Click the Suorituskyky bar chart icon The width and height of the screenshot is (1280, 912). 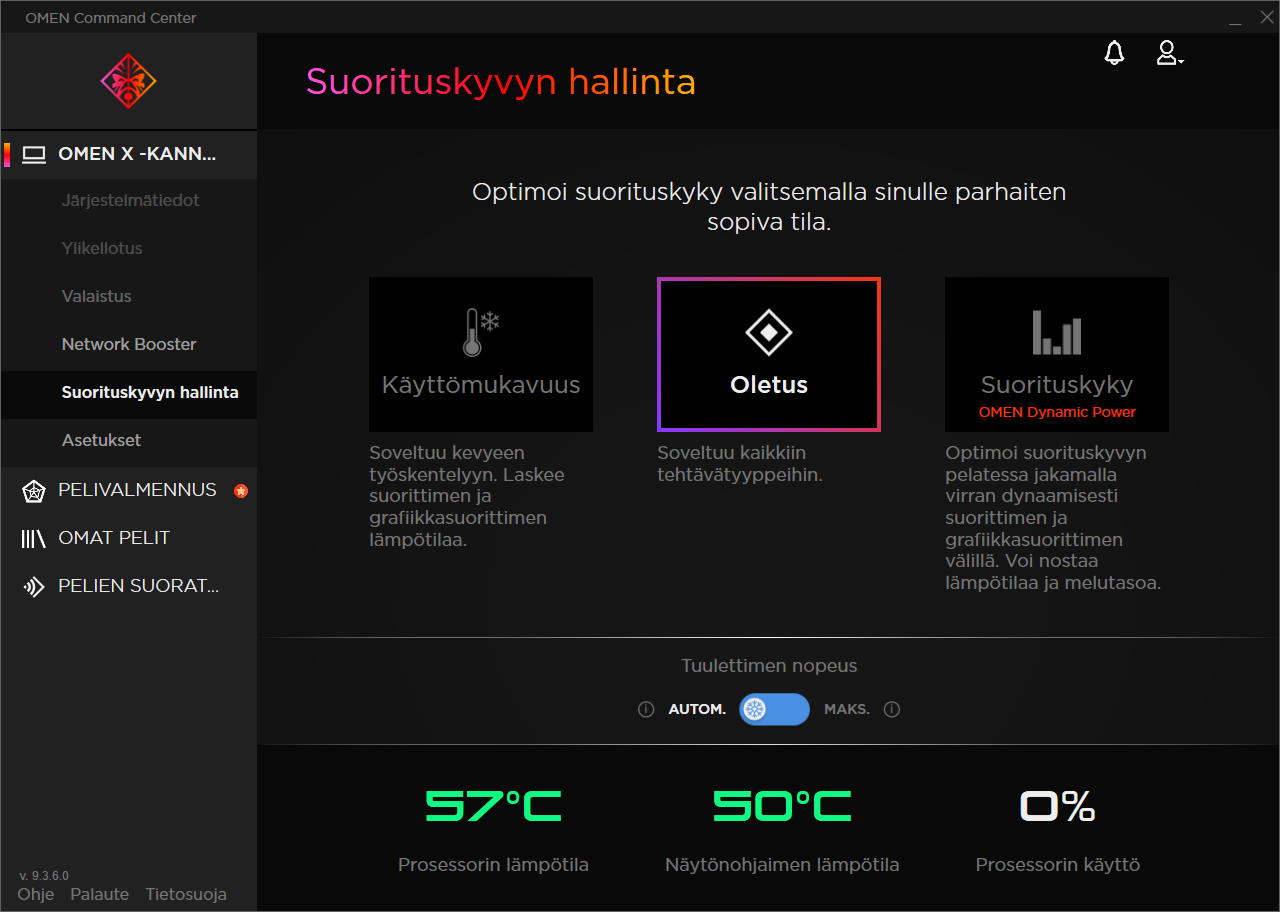click(1057, 332)
